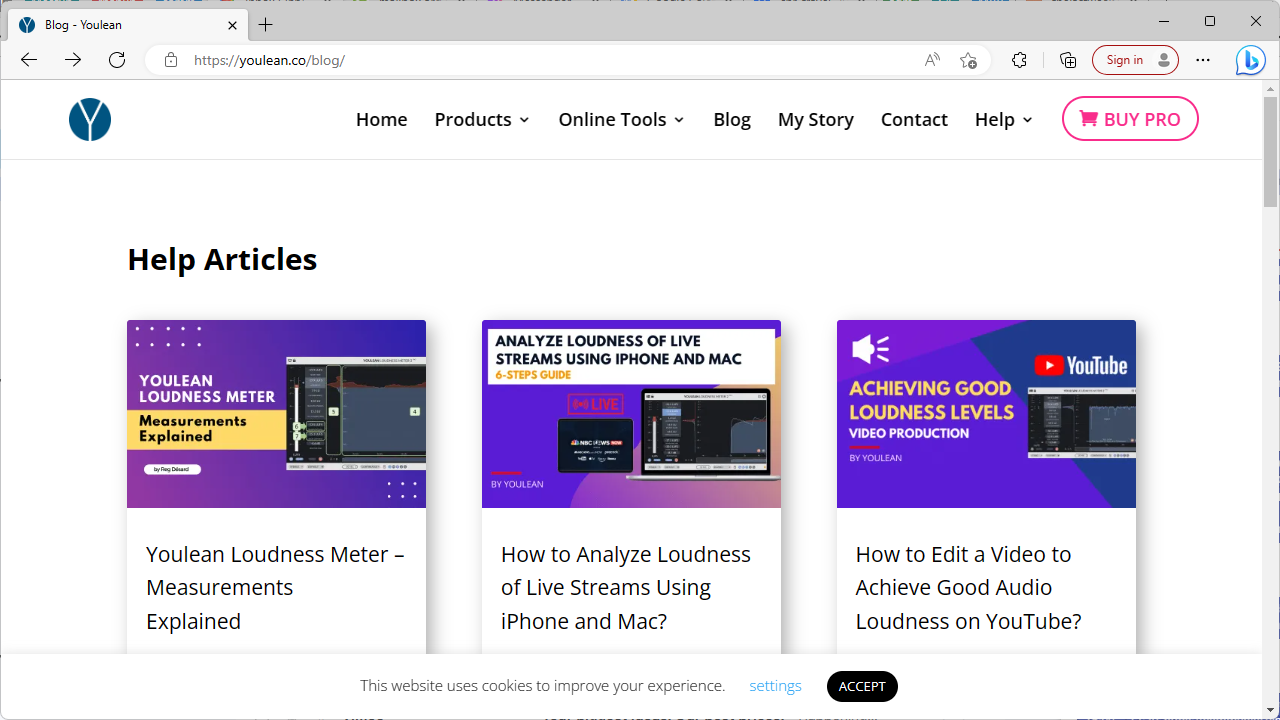Open the Extensions puzzle icon
The image size is (1280, 720).
pos(1019,60)
